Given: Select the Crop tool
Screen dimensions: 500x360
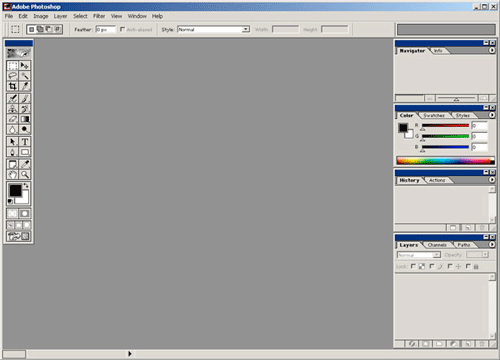Looking at the screenshot, I should [x=12, y=86].
